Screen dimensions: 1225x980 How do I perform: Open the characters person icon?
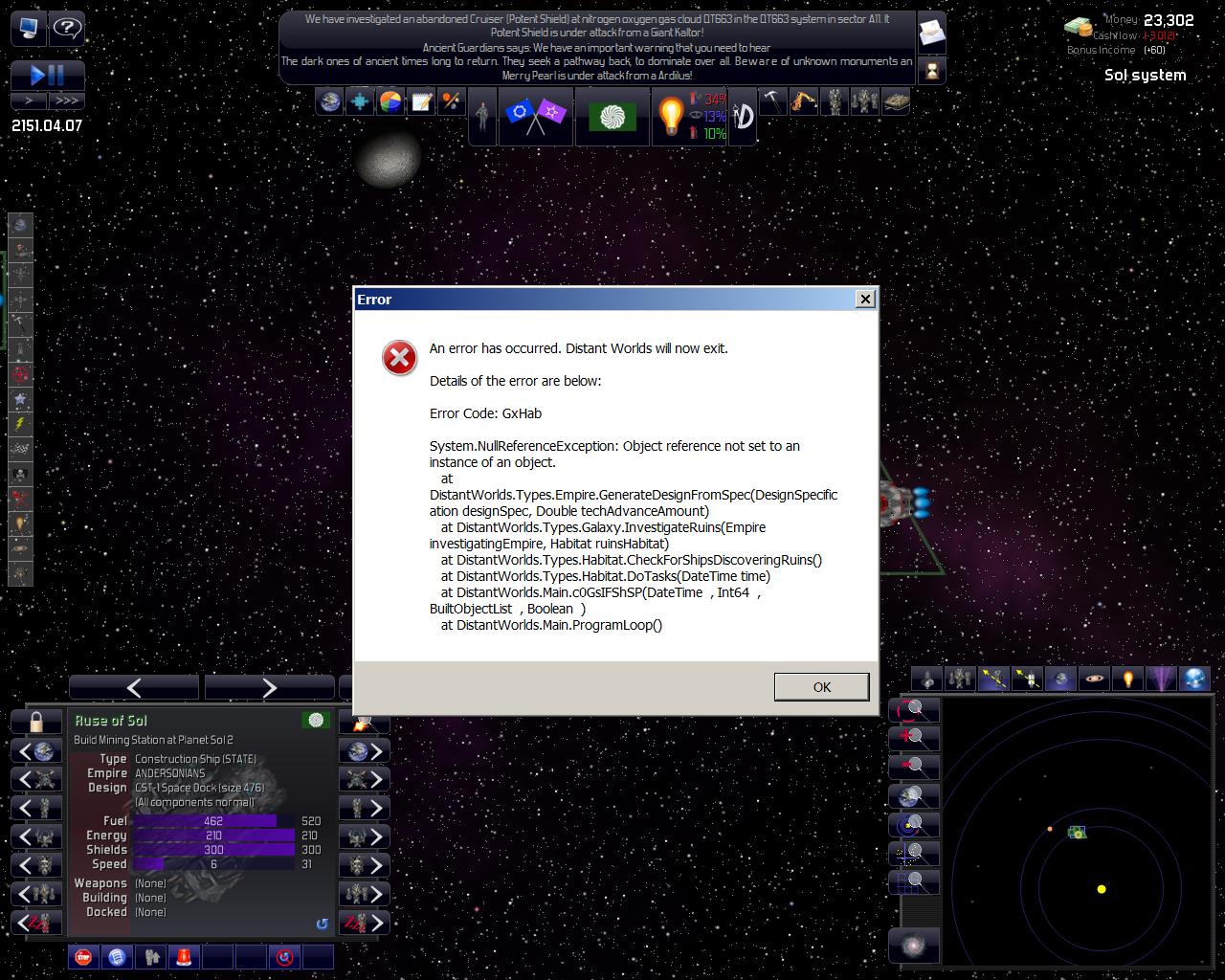pos(482,117)
